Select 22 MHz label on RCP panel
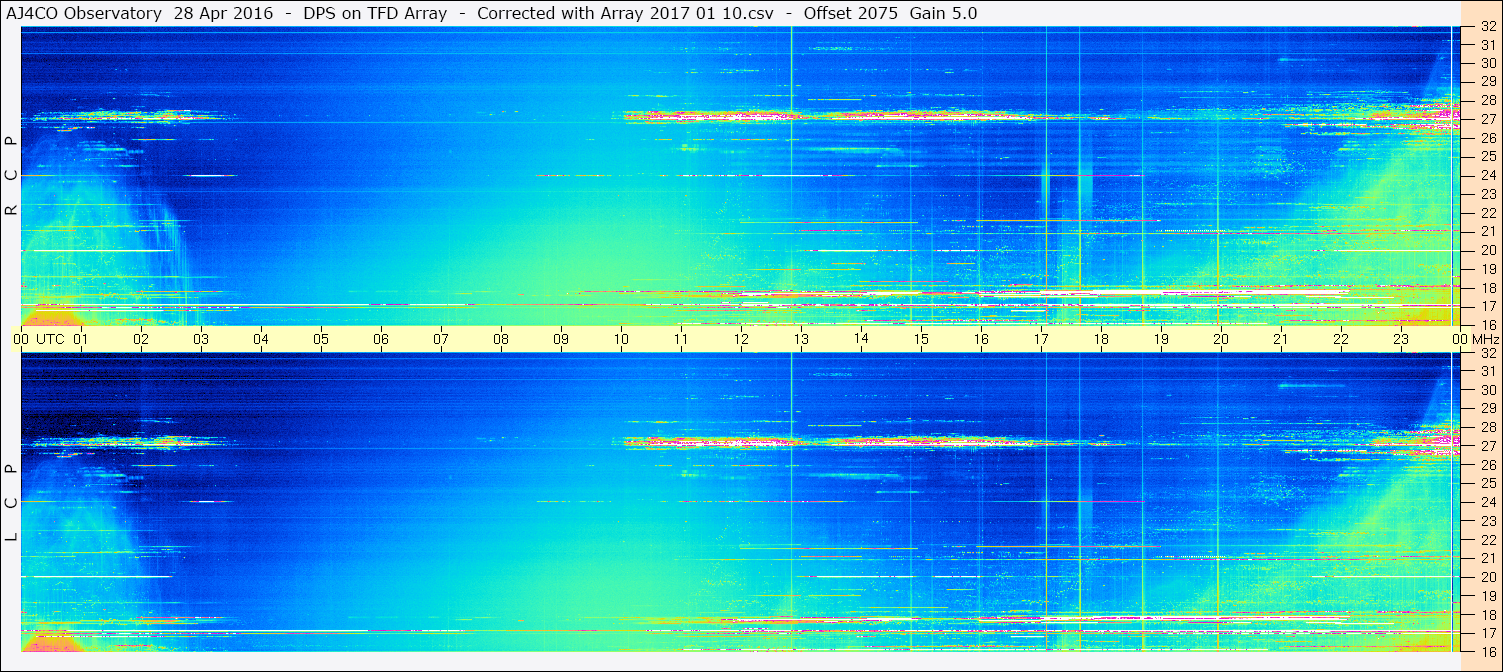Viewport: 1503px width, 672px height. click(x=1488, y=213)
